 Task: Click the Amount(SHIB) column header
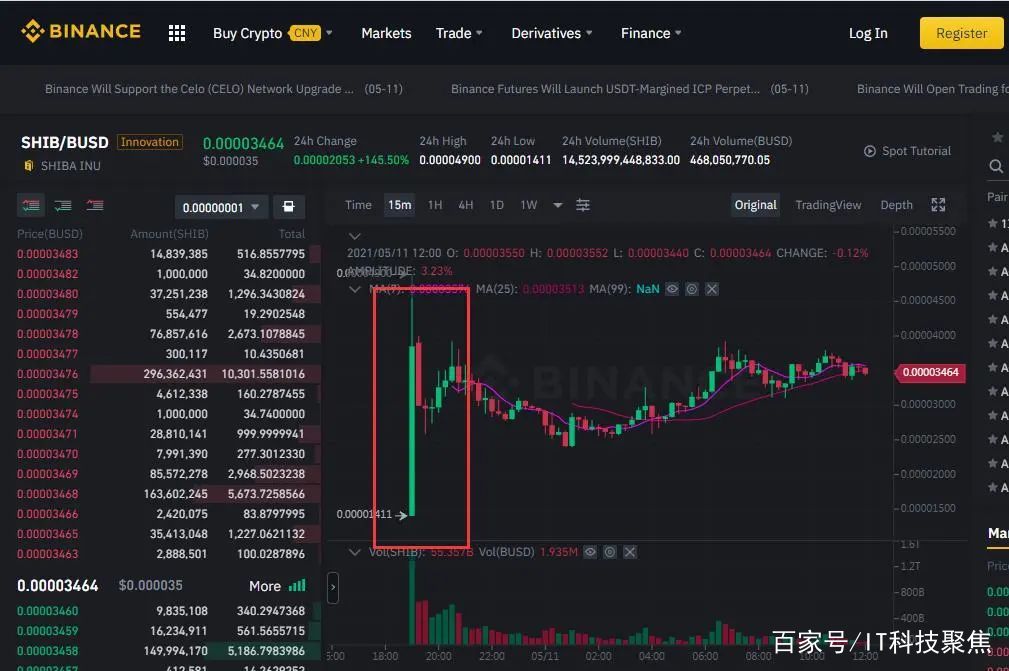[x=169, y=234]
